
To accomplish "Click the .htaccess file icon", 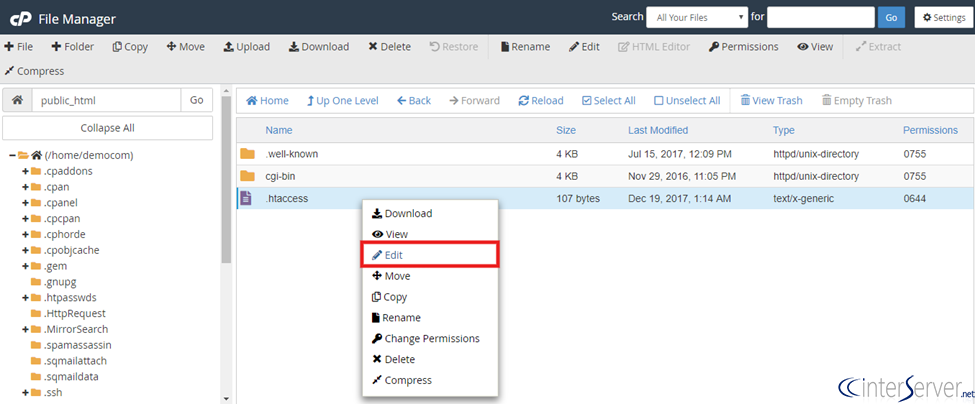I will tap(246, 198).
